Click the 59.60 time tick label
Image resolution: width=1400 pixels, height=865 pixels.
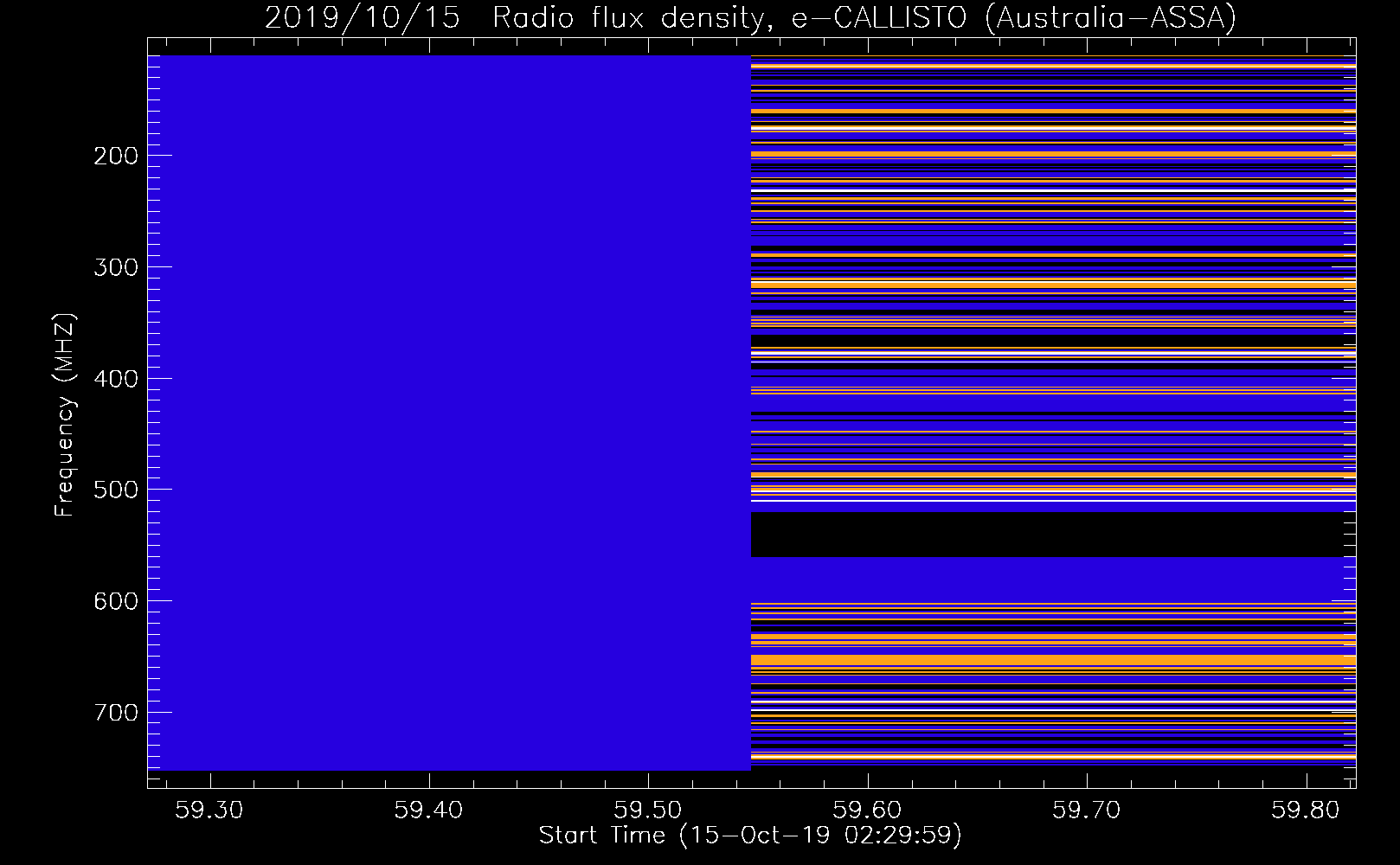point(867,811)
